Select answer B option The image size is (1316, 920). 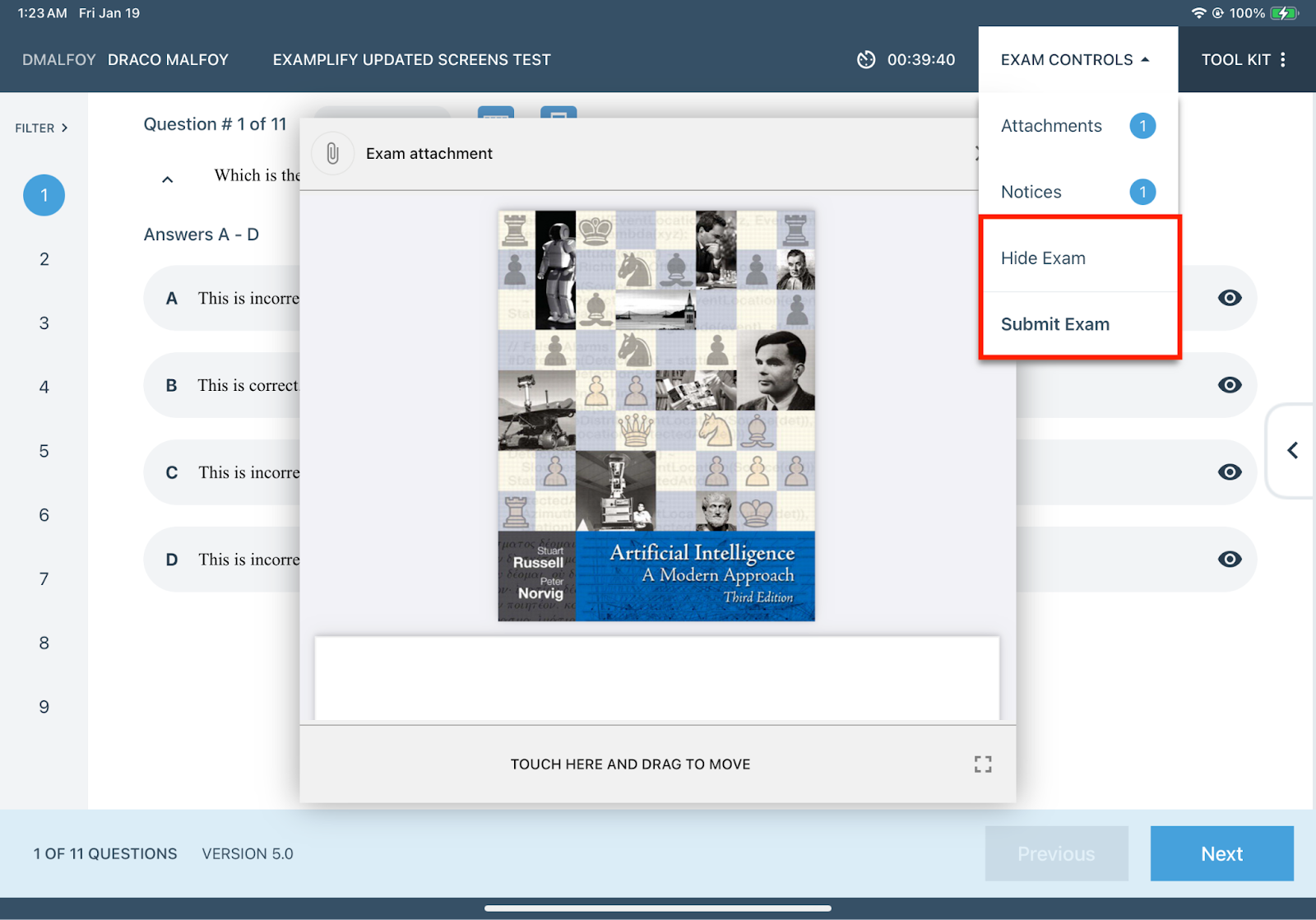pyautogui.click(x=222, y=385)
